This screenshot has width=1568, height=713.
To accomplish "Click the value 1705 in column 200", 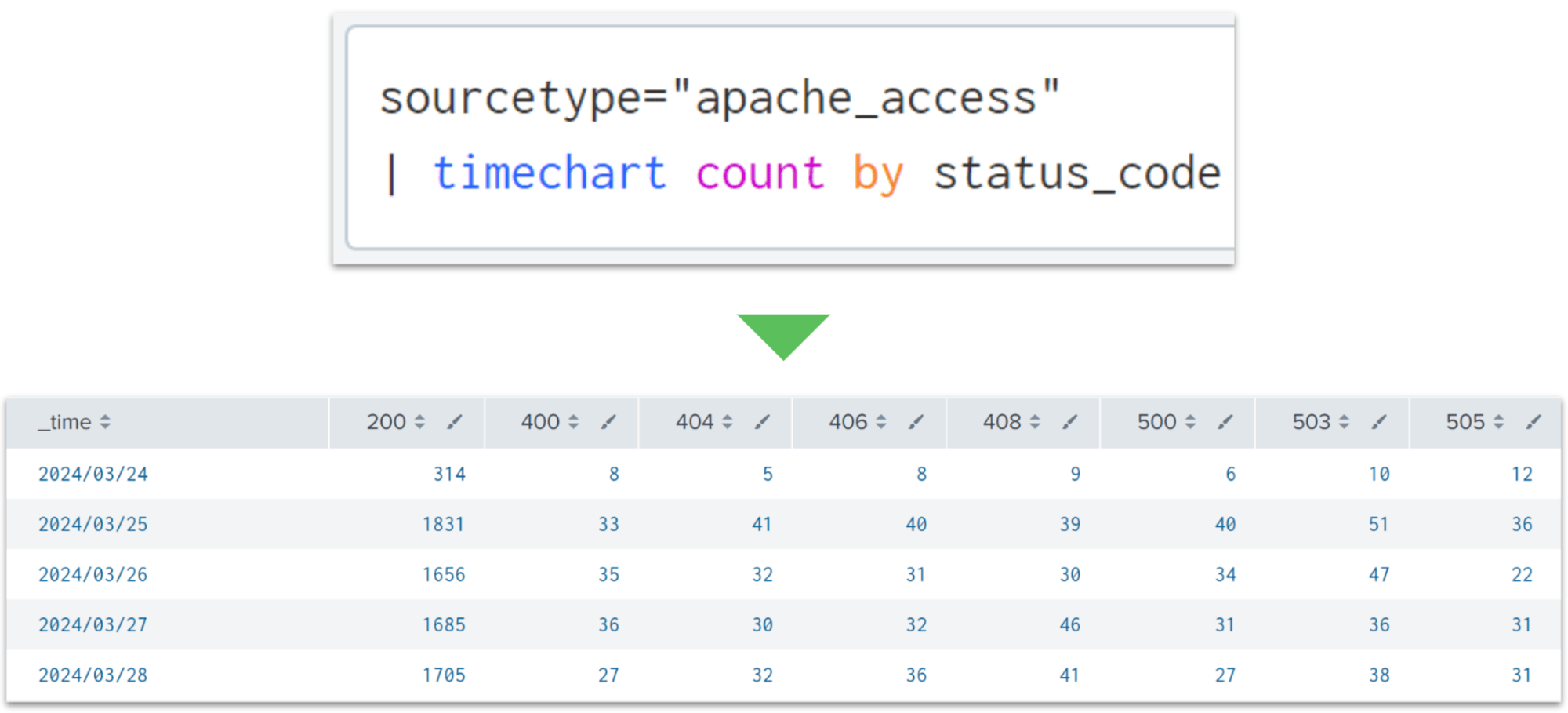I will 444,675.
